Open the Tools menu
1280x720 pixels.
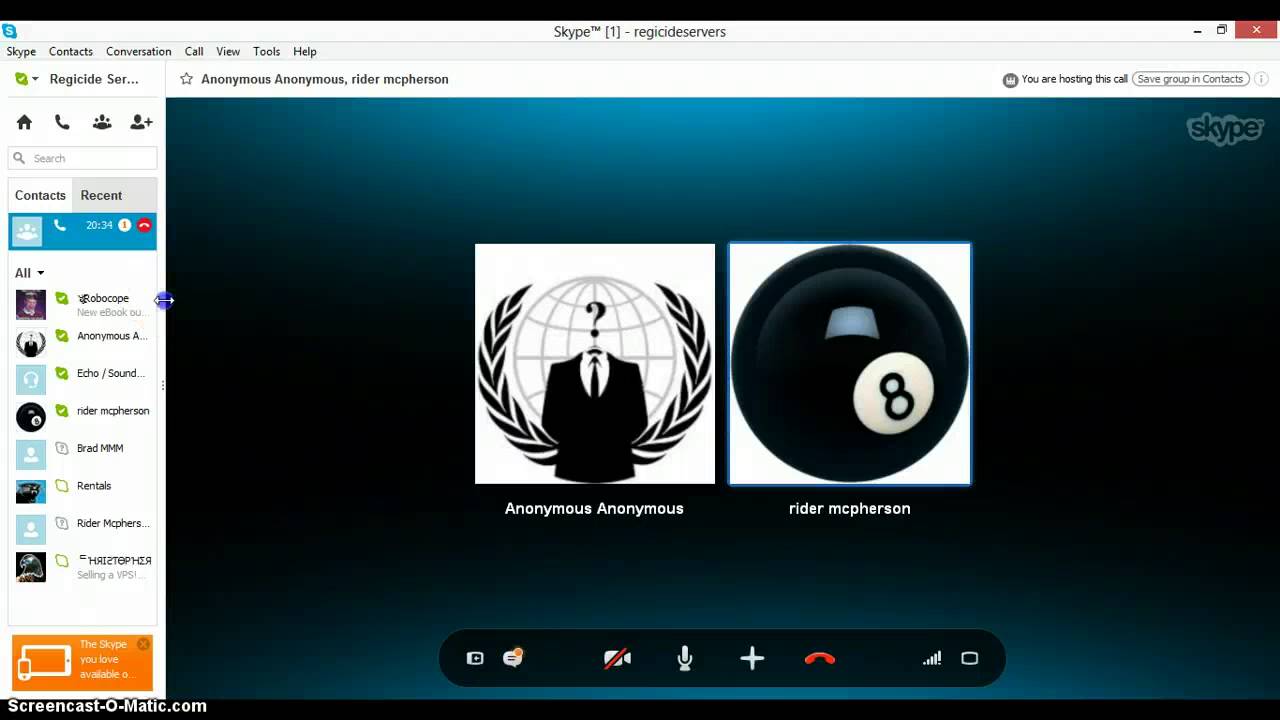point(267,51)
